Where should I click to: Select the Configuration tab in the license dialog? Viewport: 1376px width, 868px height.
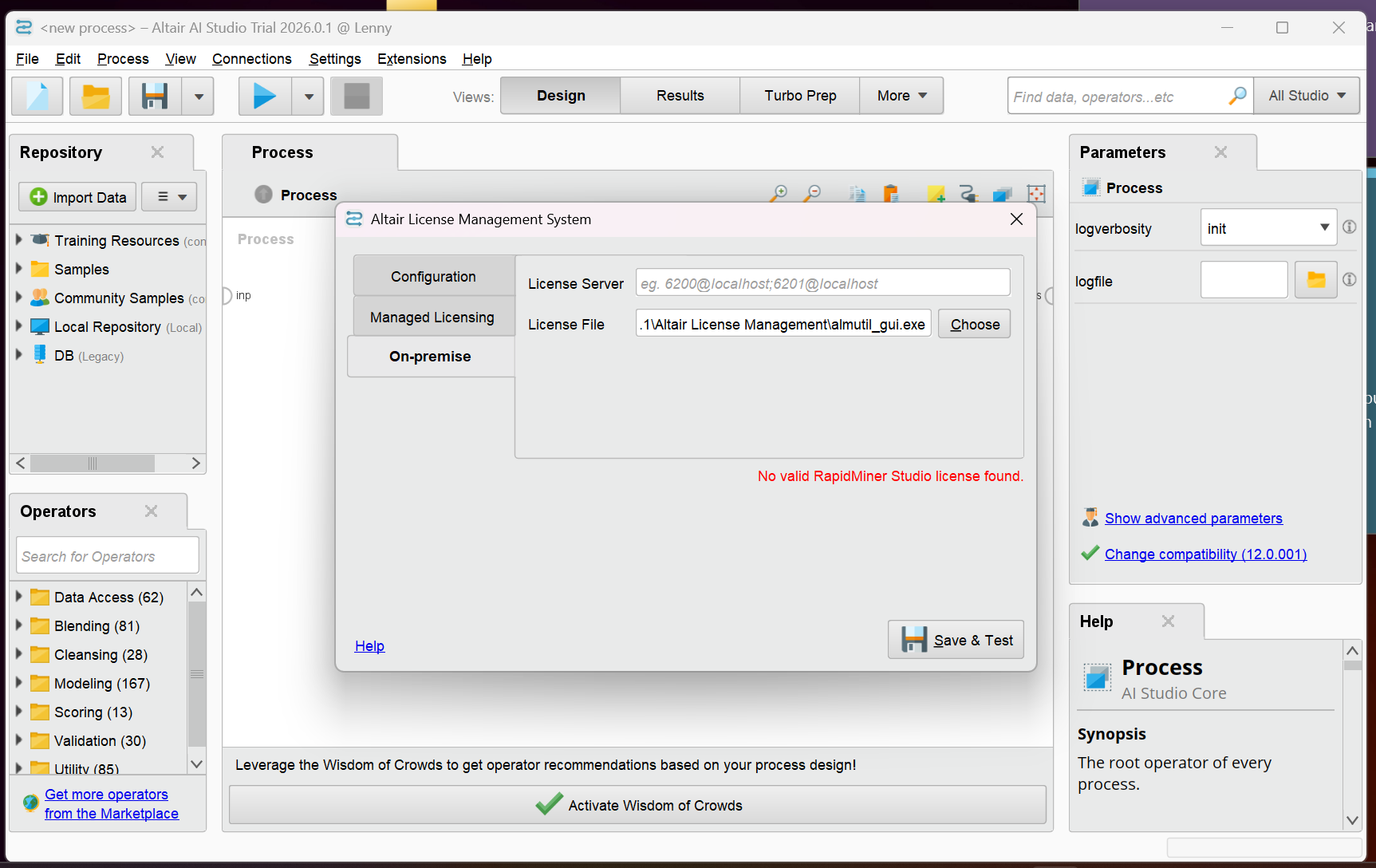434,276
